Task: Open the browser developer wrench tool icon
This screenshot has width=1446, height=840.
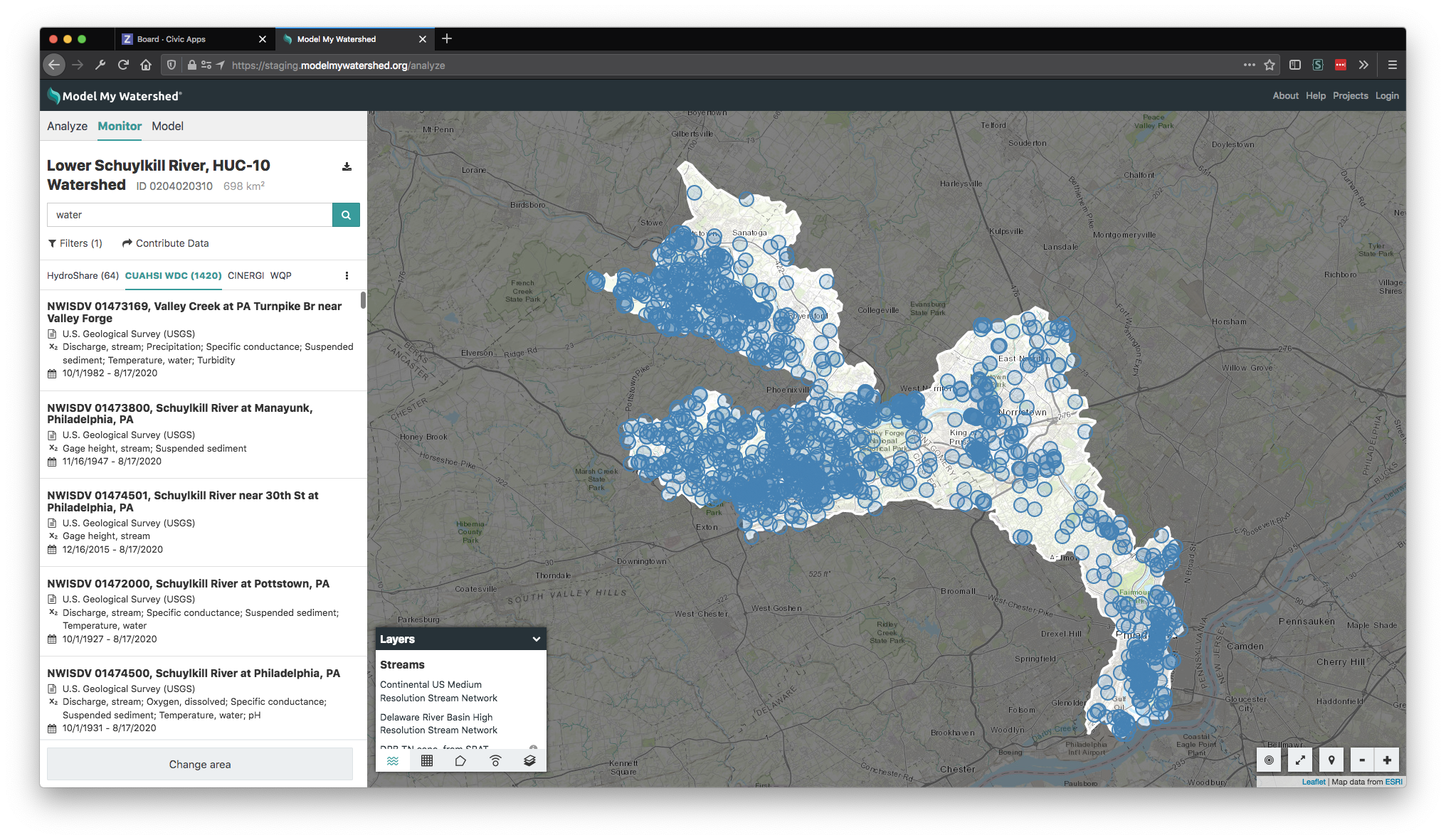Action: (100, 65)
